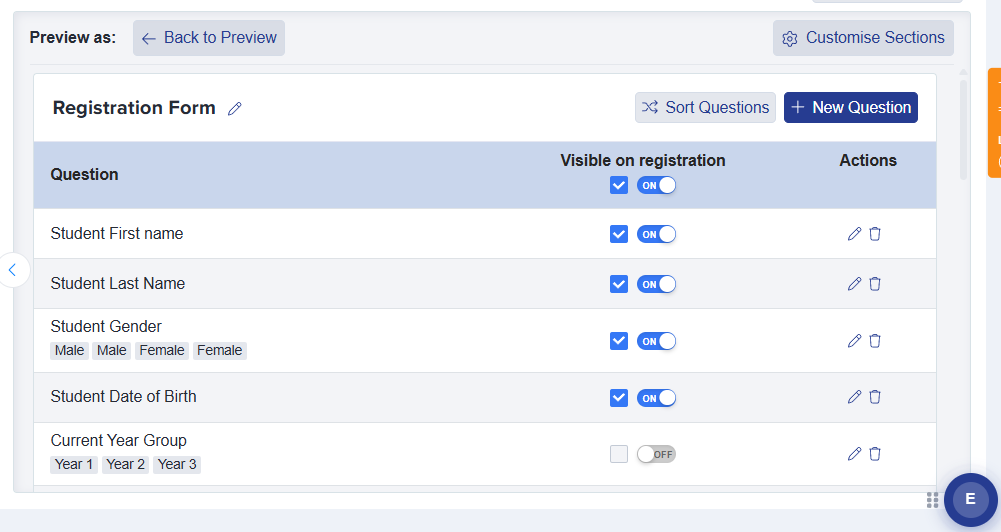Turn off Student First name toggle
This screenshot has height=532, width=1001.
[656, 234]
